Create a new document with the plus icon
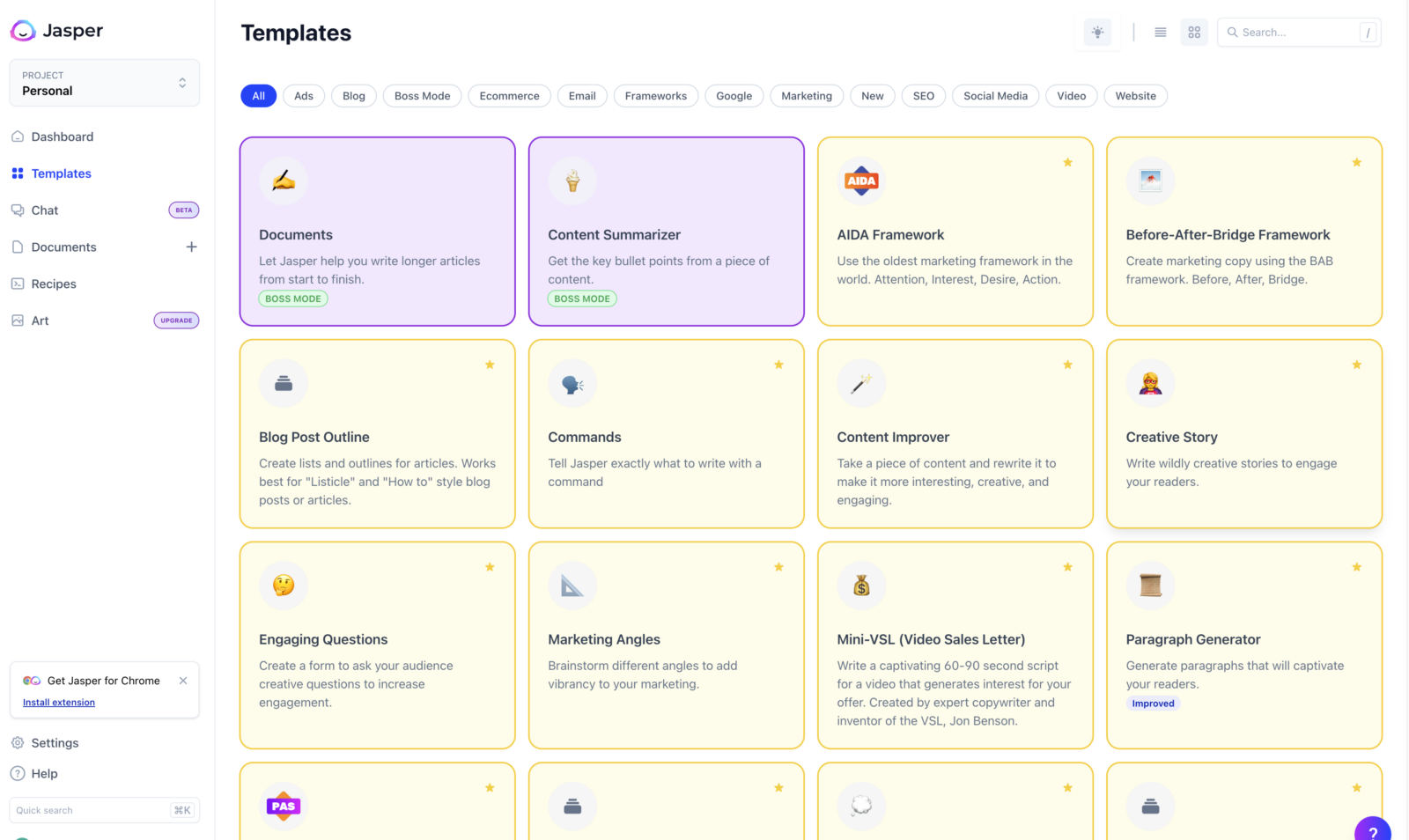1409x840 pixels. 191,247
